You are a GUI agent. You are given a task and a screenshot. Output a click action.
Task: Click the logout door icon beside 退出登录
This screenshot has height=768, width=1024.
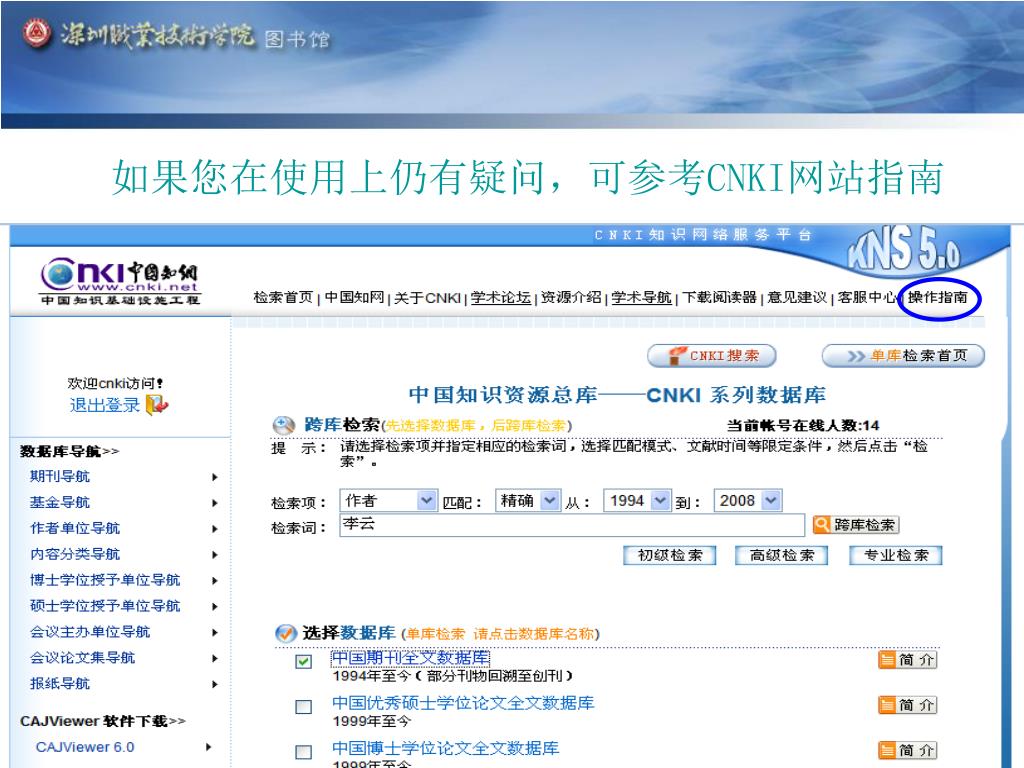tap(157, 405)
